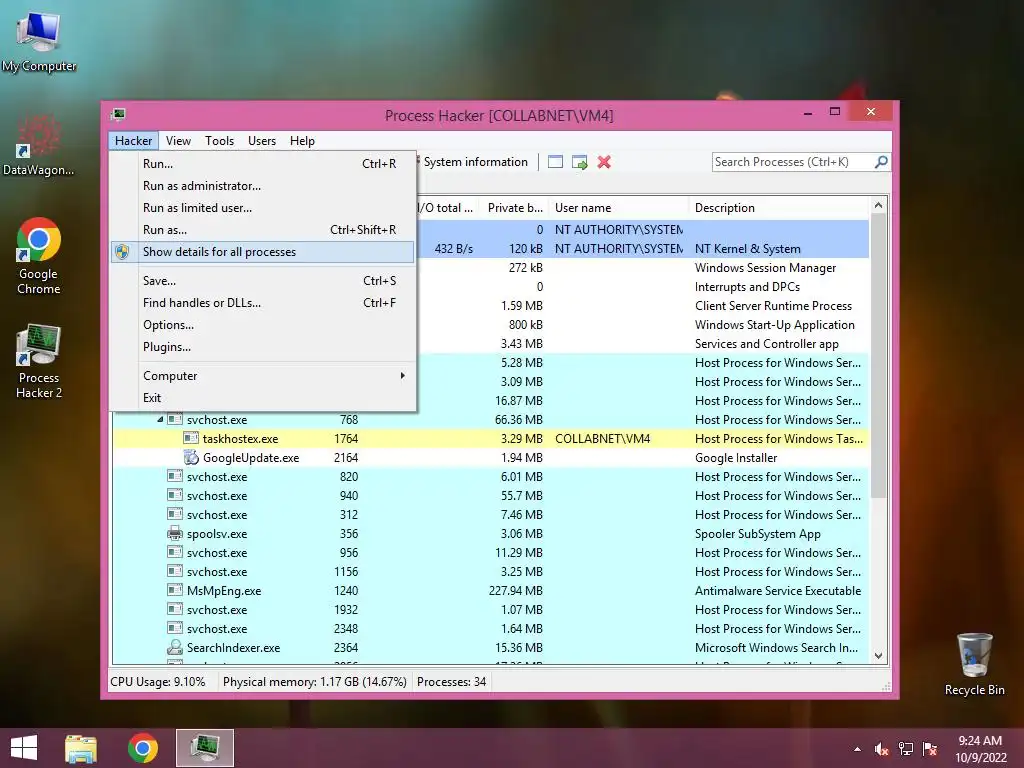The width and height of the screenshot is (1024, 768).
Task: Click Show details for all processes
Action: coord(263,252)
